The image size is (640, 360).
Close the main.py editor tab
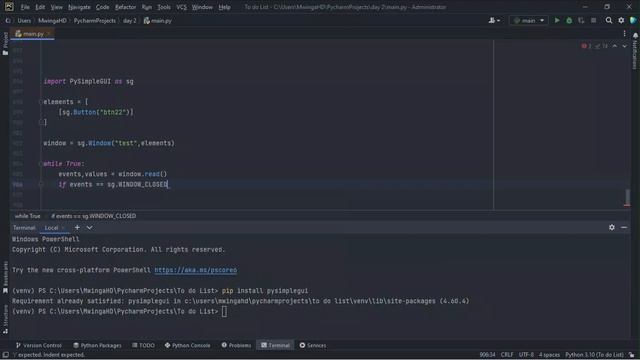coord(49,34)
